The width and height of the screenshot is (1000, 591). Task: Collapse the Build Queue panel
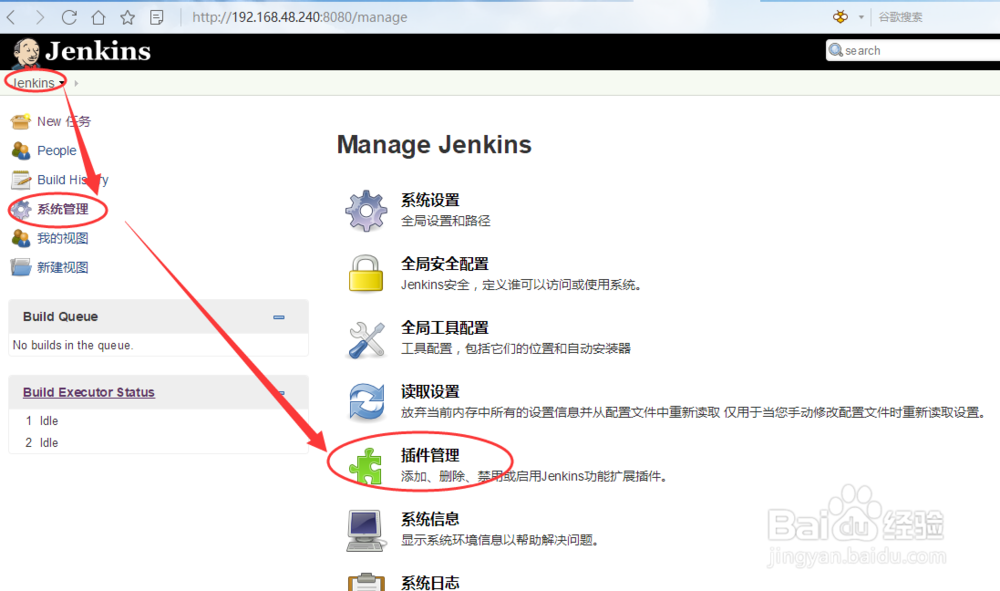[x=279, y=317]
